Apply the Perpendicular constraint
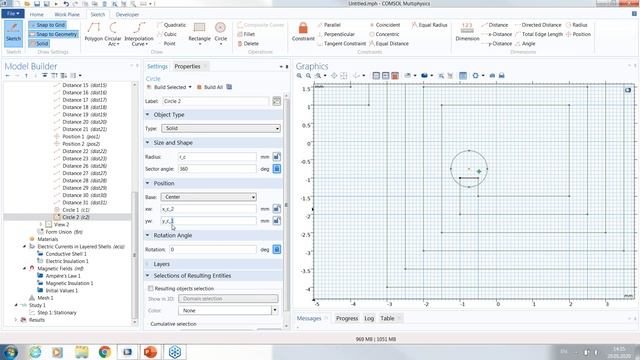 tap(336, 34)
